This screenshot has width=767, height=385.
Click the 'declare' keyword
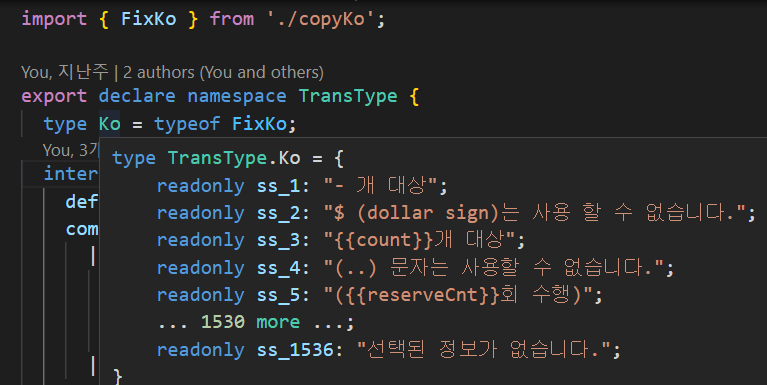(x=137, y=96)
